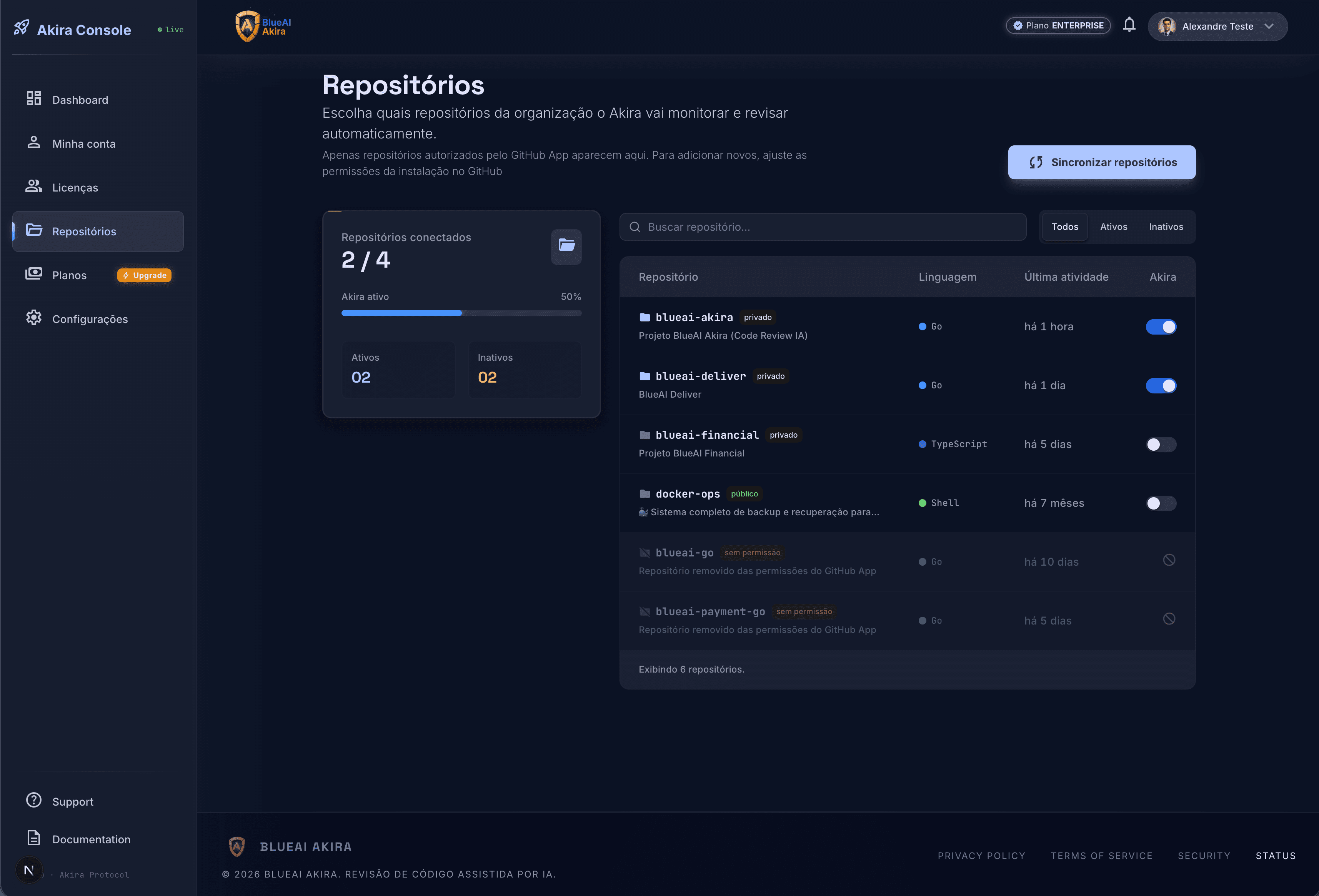Click inside the Buscar repositório search field

click(x=823, y=226)
